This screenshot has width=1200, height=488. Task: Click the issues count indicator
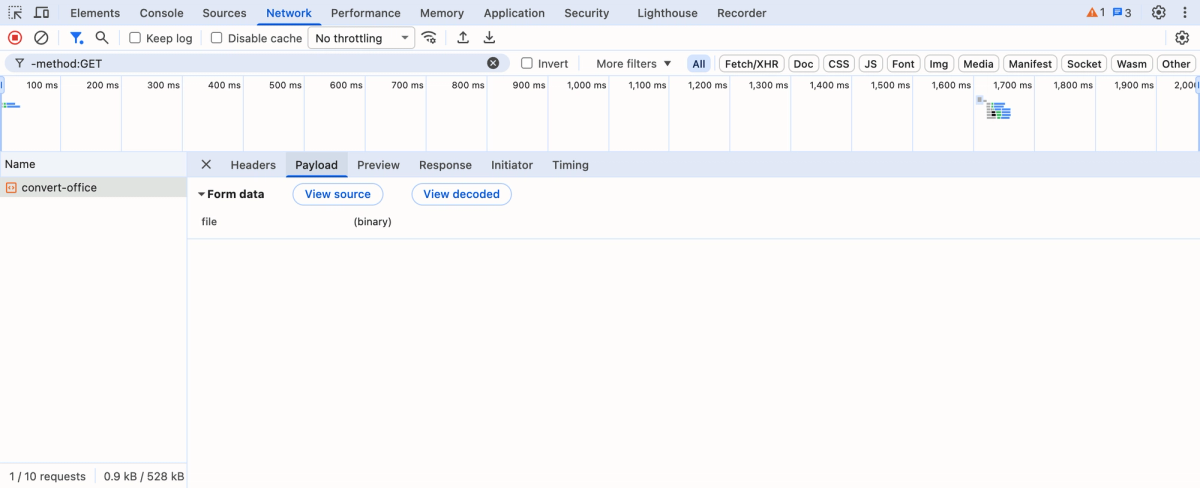(1122, 13)
